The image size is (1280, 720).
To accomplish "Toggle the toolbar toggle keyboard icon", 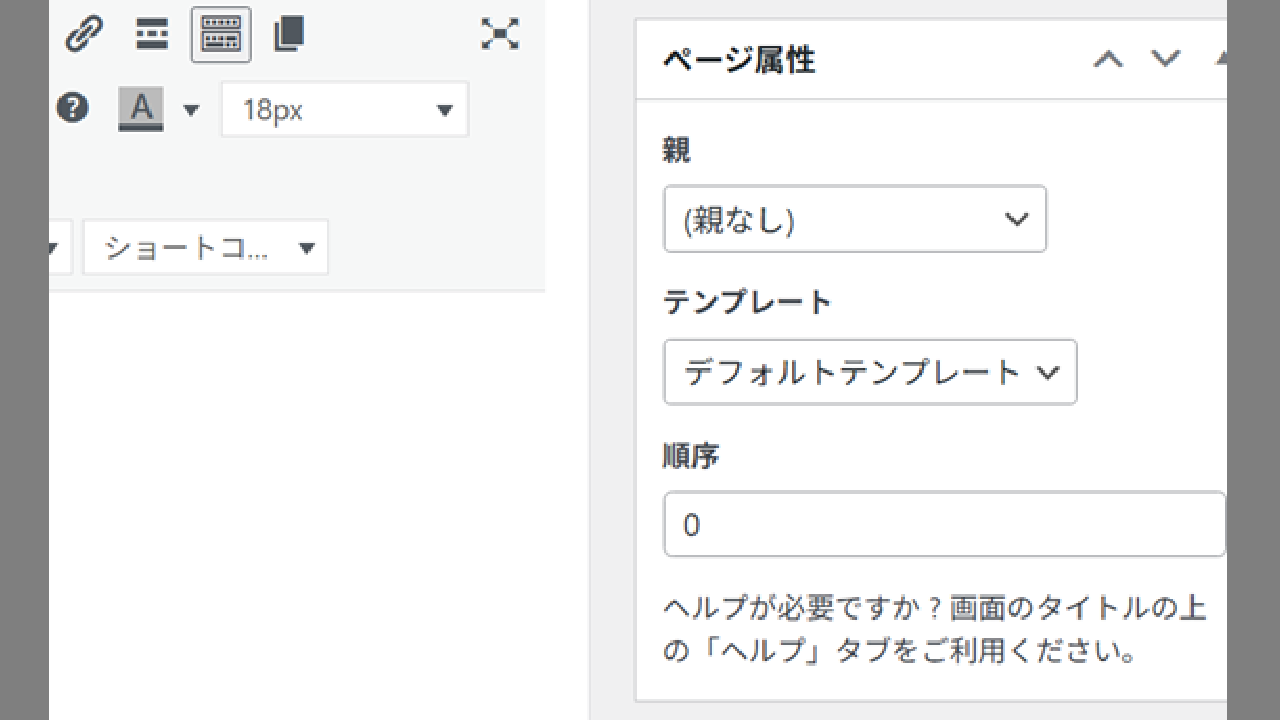I will point(221,35).
